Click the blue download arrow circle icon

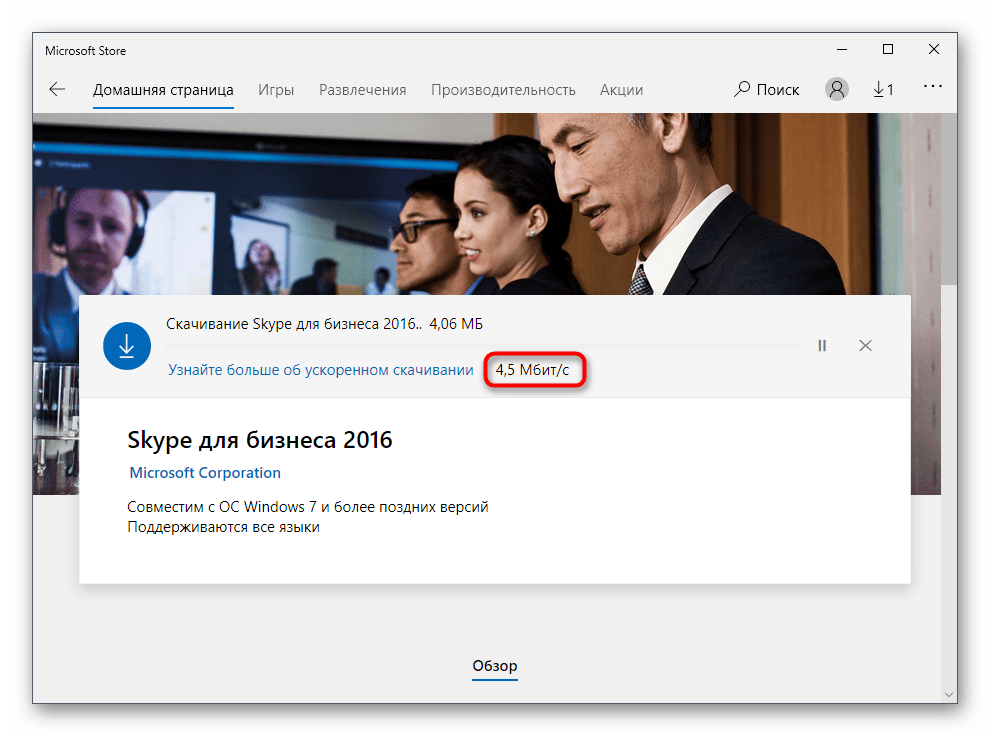(x=127, y=346)
